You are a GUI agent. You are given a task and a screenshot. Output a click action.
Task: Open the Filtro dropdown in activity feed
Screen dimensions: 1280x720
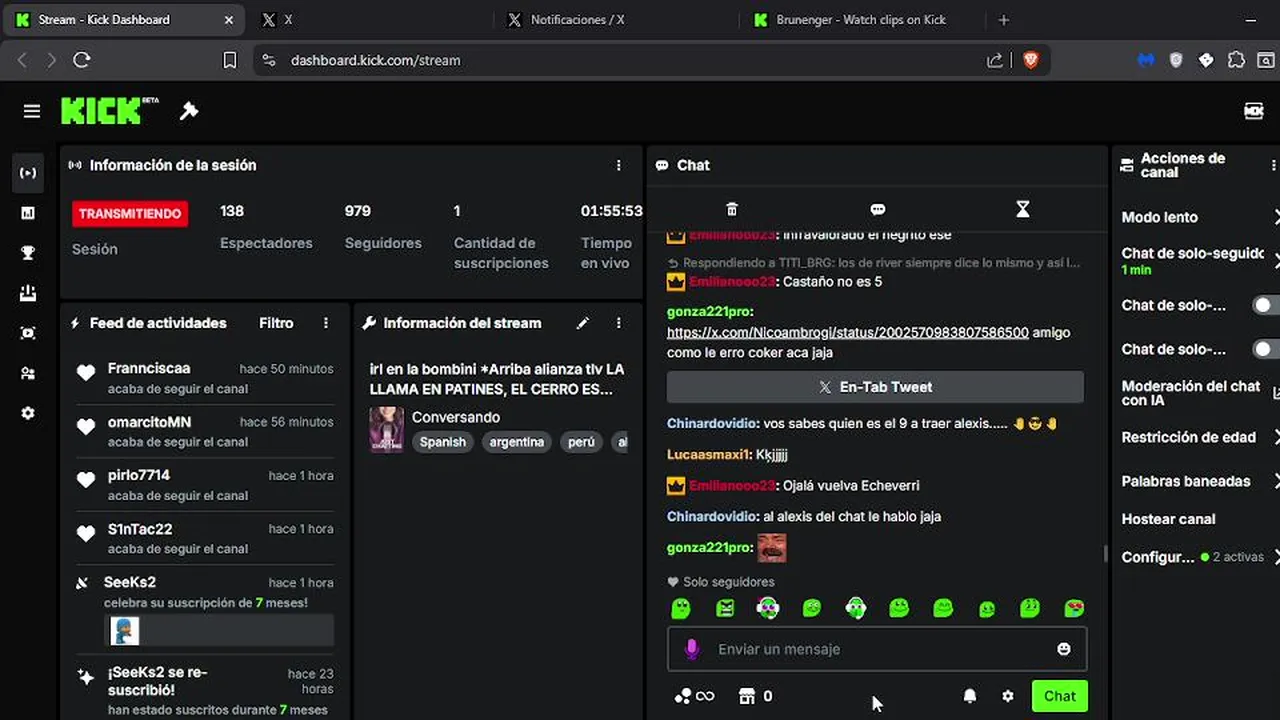tap(276, 323)
